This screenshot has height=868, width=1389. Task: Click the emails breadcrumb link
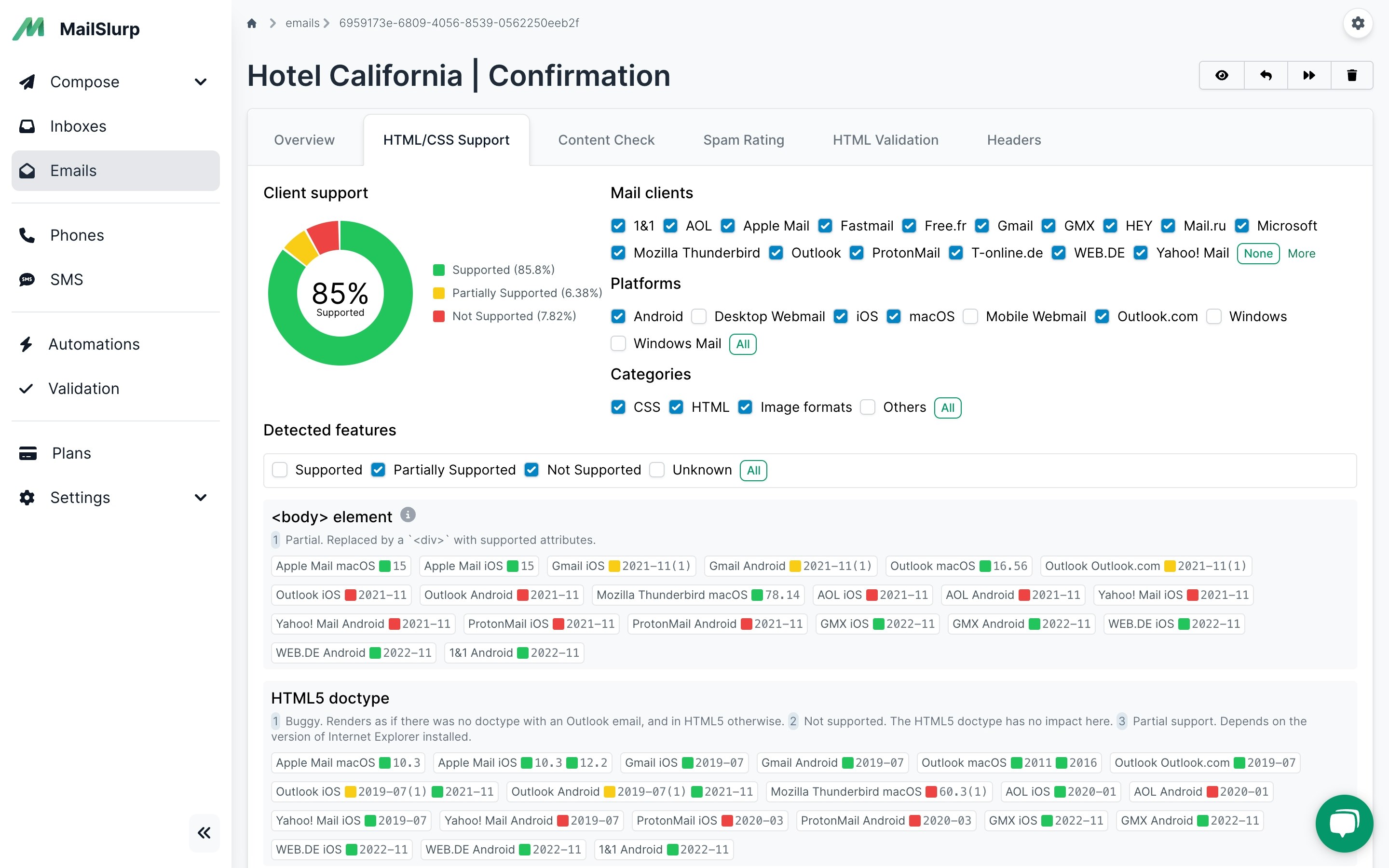pos(302,23)
